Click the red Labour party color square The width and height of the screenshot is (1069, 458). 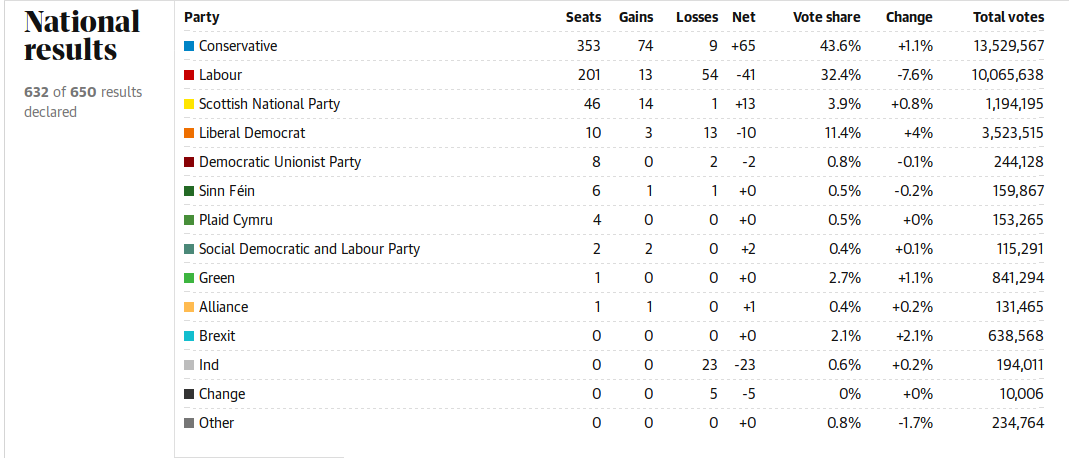click(x=189, y=75)
